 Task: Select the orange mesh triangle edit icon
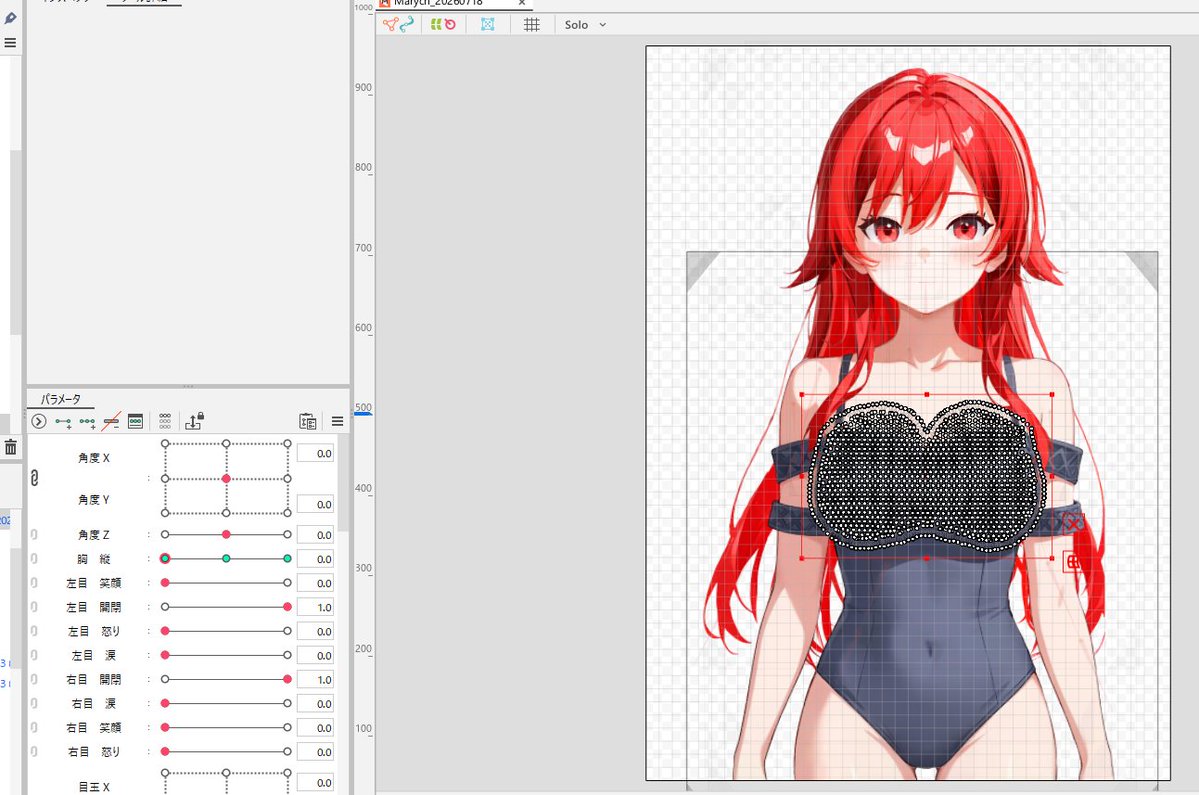(390, 24)
